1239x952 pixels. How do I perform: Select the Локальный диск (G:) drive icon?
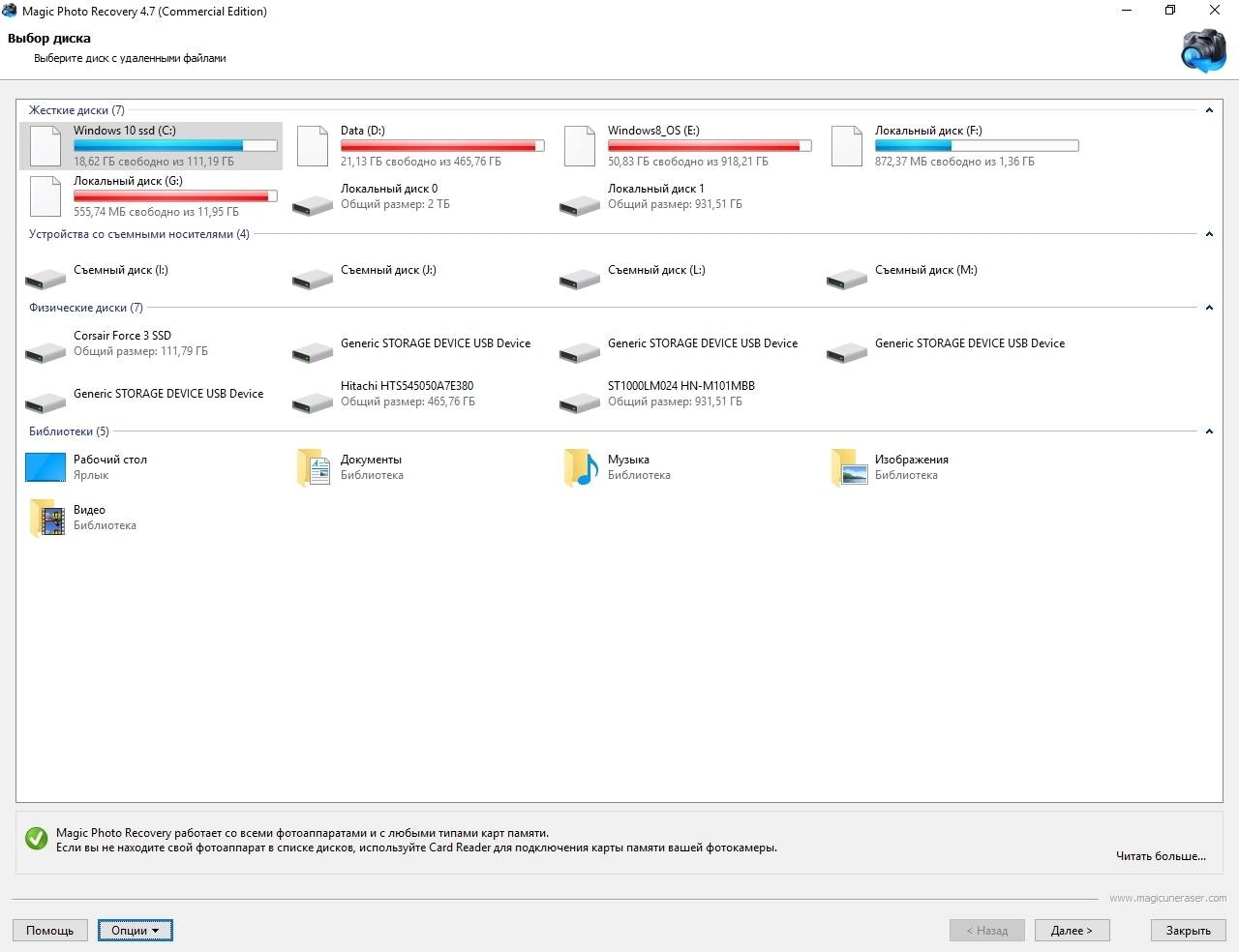[x=45, y=196]
